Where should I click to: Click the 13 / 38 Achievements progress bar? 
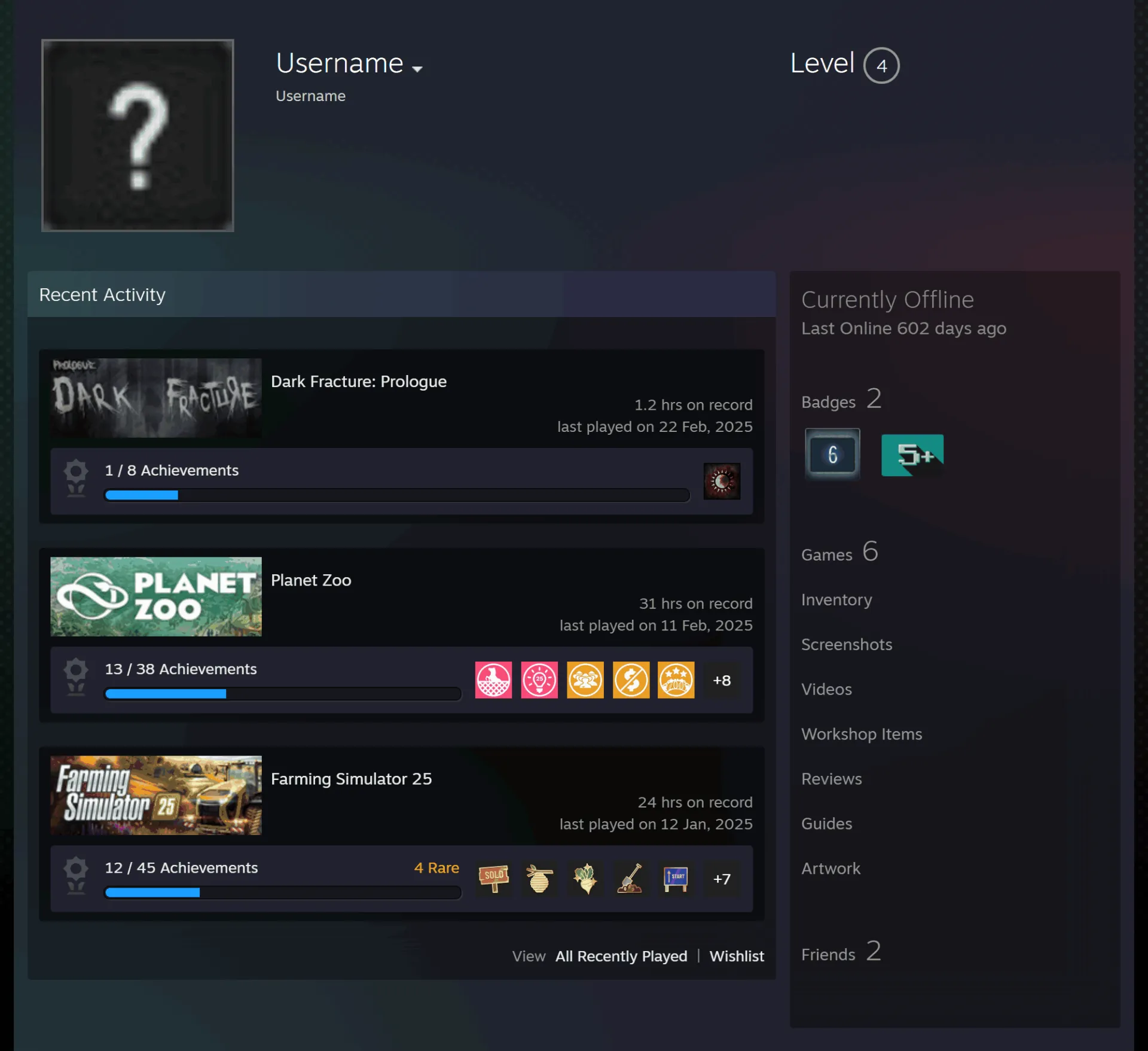click(x=283, y=694)
